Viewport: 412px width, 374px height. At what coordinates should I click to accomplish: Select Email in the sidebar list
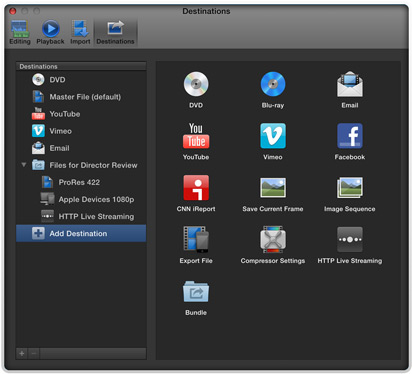[81, 148]
